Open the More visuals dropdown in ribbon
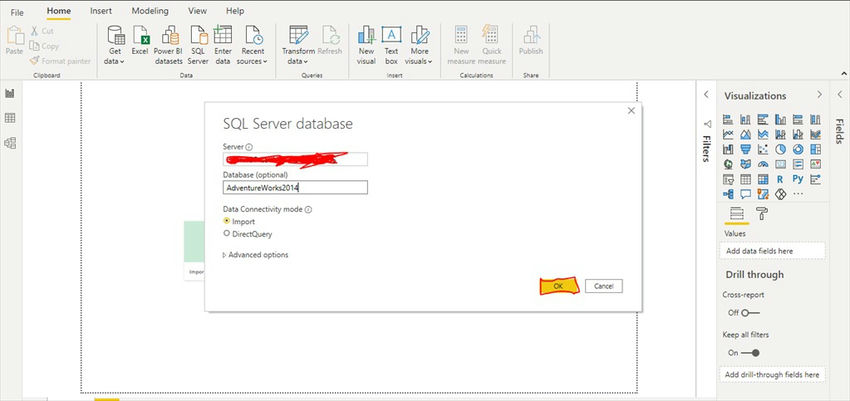 pos(420,46)
